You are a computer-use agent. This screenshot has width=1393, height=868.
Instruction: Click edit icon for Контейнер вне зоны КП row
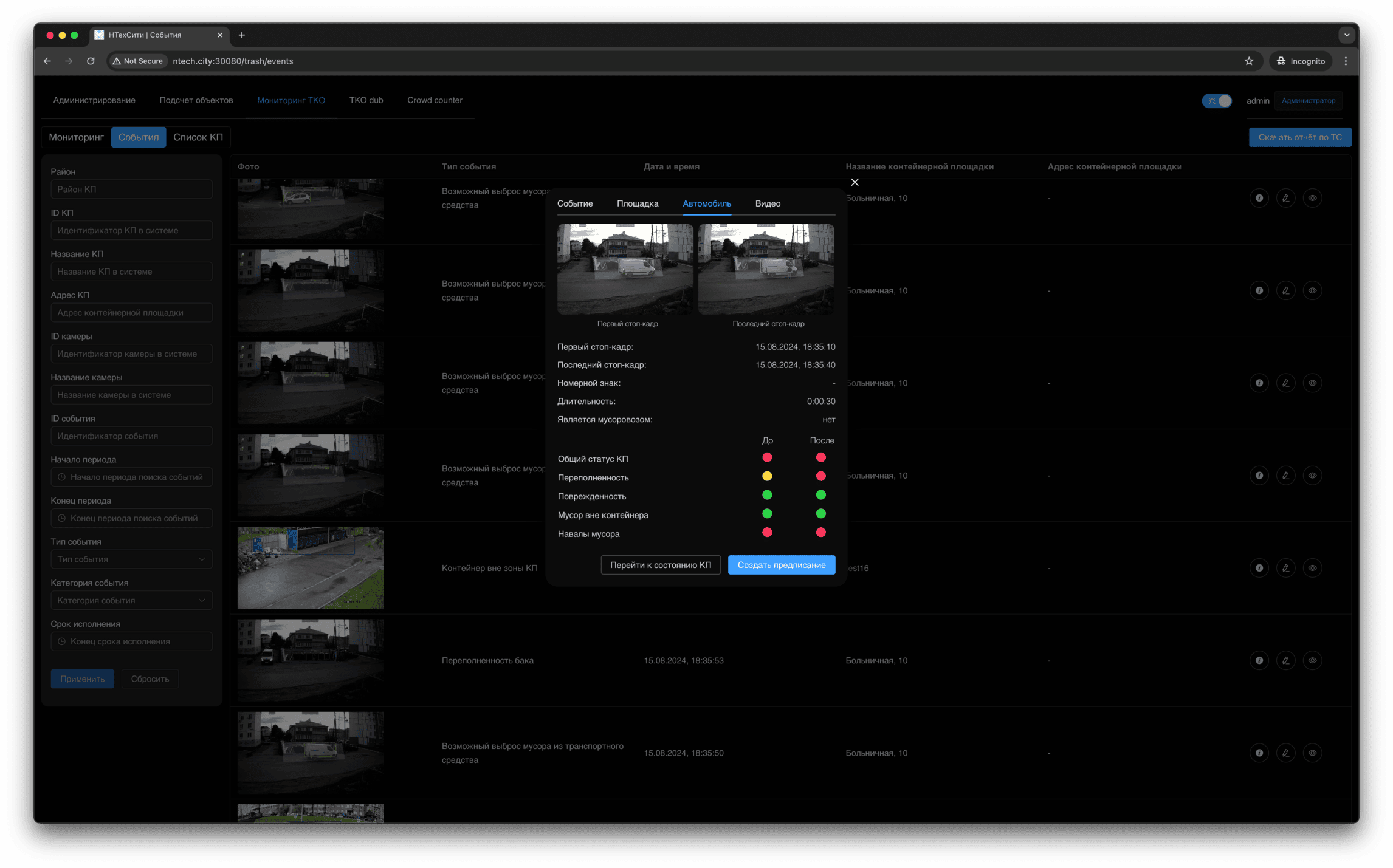point(1285,568)
